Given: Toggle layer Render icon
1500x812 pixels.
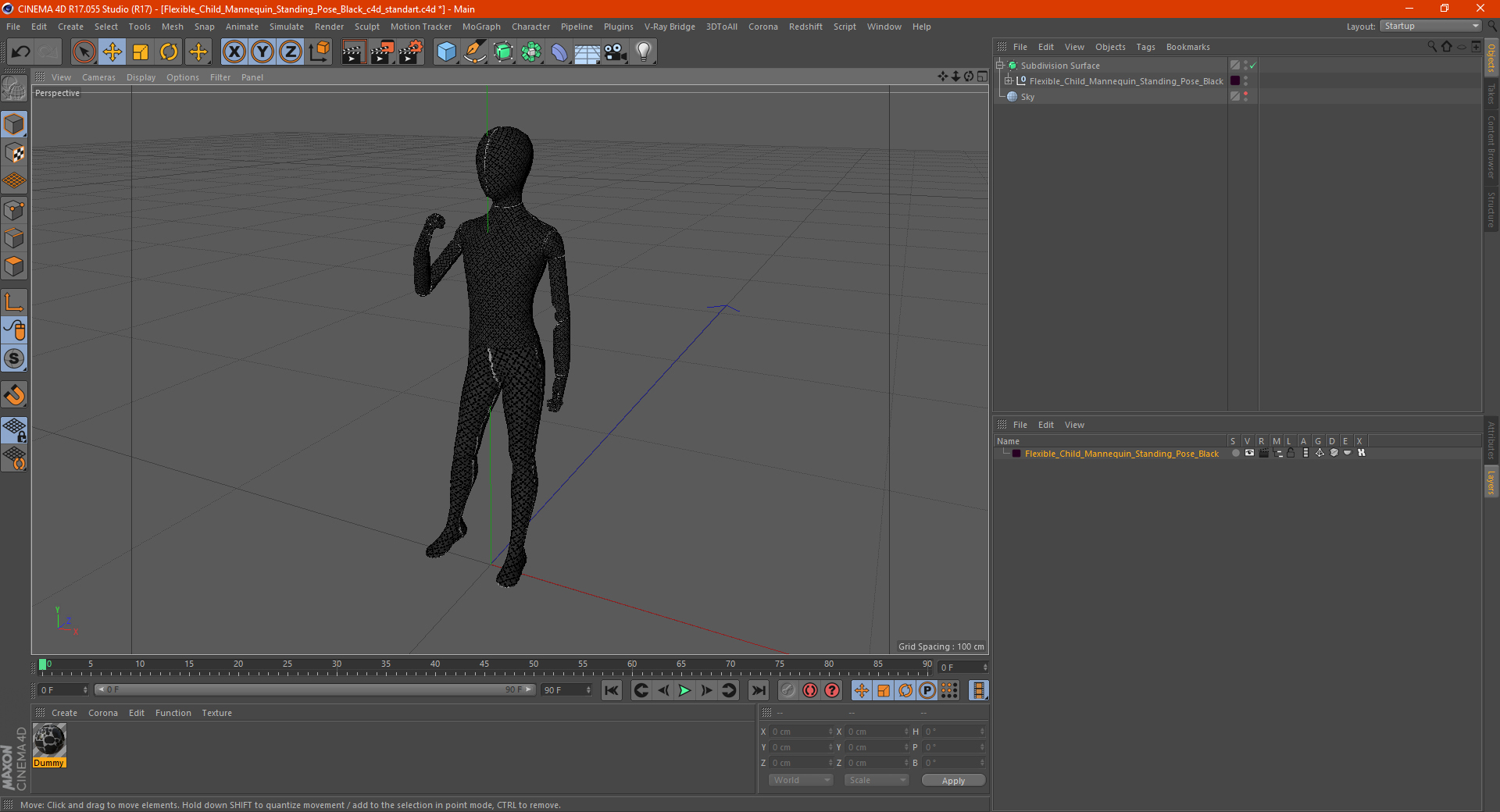Looking at the screenshot, I should click(1263, 454).
